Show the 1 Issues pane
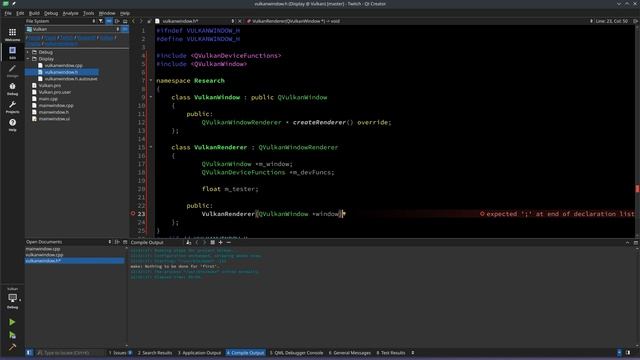The image size is (640, 360). pos(120,353)
